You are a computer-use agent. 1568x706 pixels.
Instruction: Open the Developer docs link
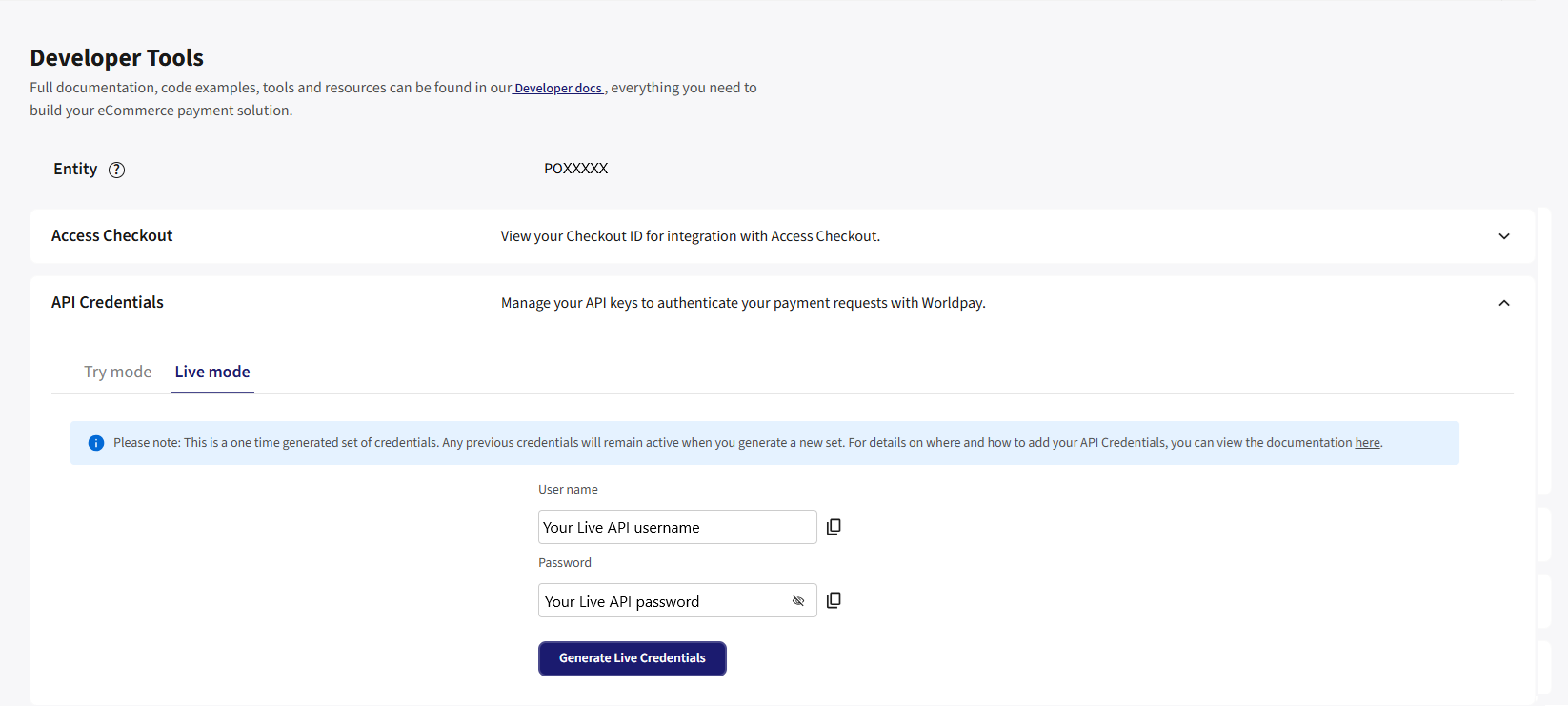(x=558, y=89)
